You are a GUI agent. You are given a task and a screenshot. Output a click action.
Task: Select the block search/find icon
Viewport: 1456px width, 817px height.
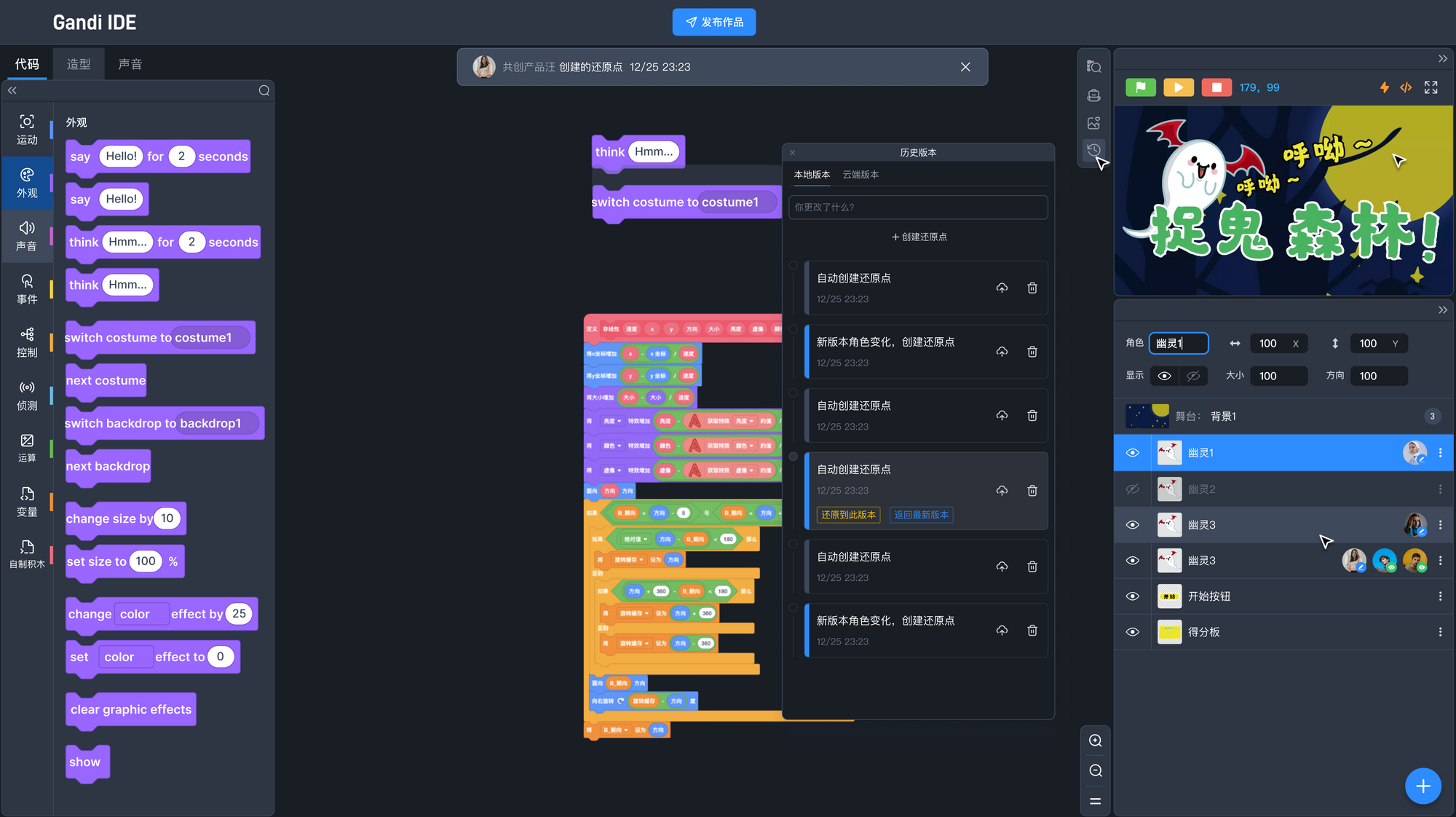pyautogui.click(x=1094, y=66)
